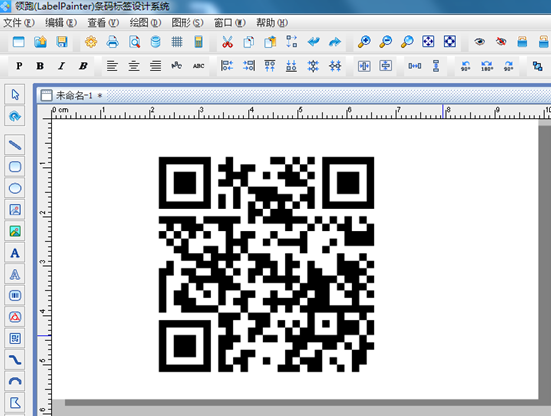Open document settings gear icon
Screen dimensions: 551x416
tap(91, 42)
